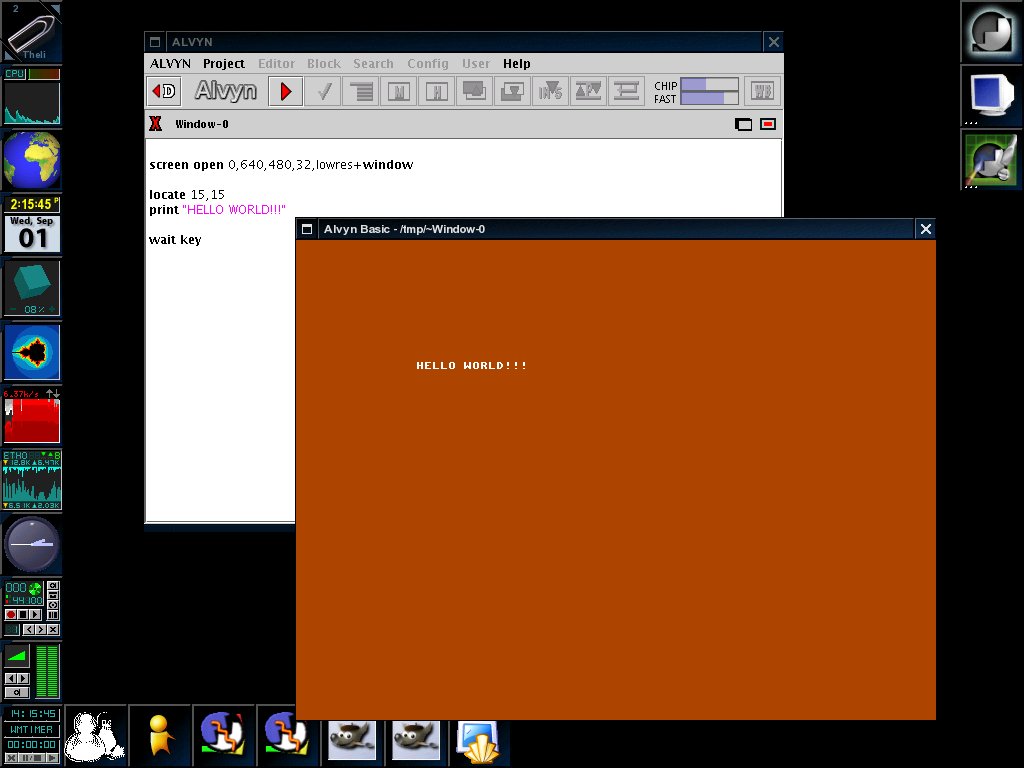The image size is (1024, 768).
Task: Click the WB workbench toolbar button
Action: coord(762,91)
